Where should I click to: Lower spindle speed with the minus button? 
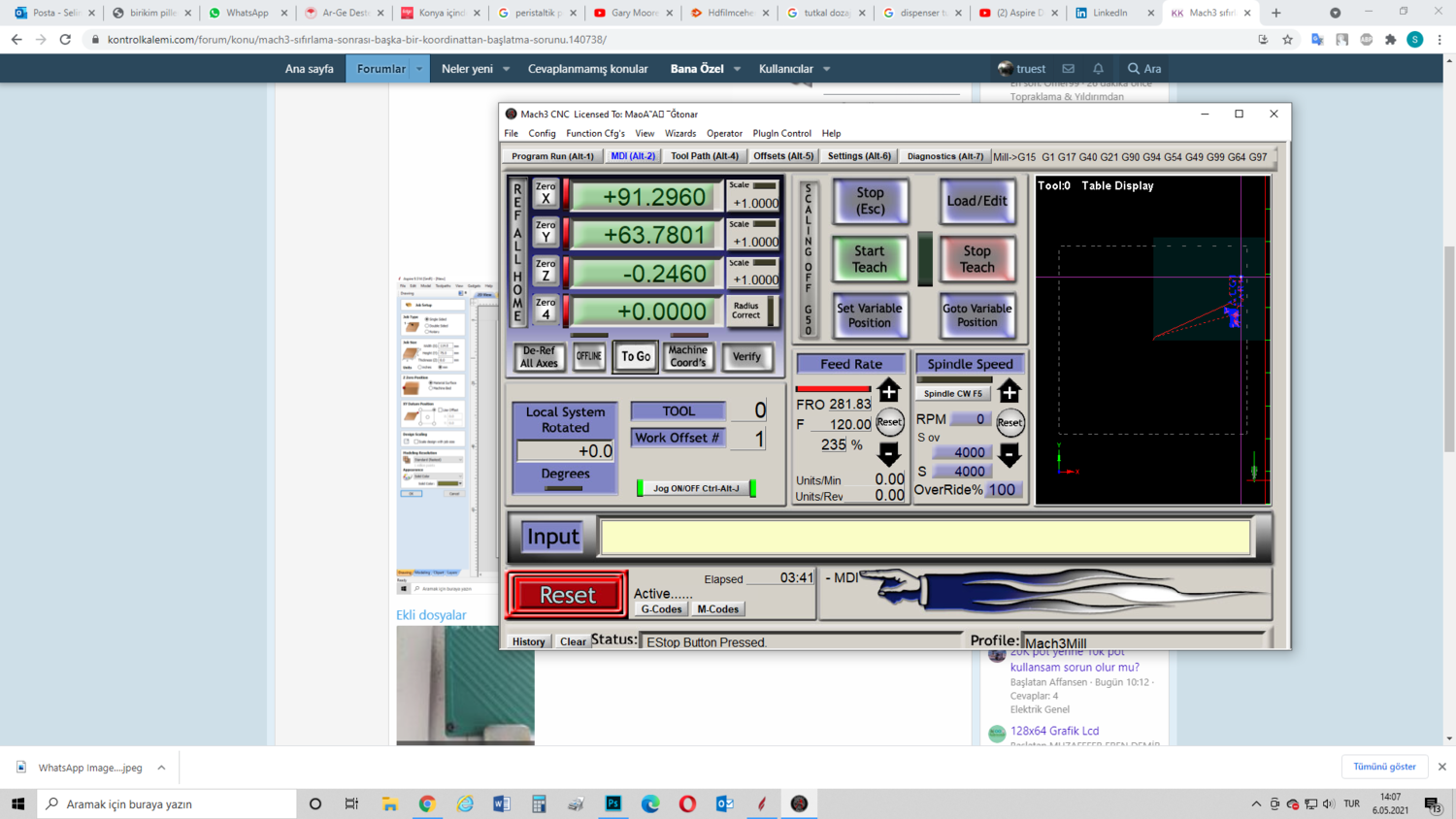1009,453
